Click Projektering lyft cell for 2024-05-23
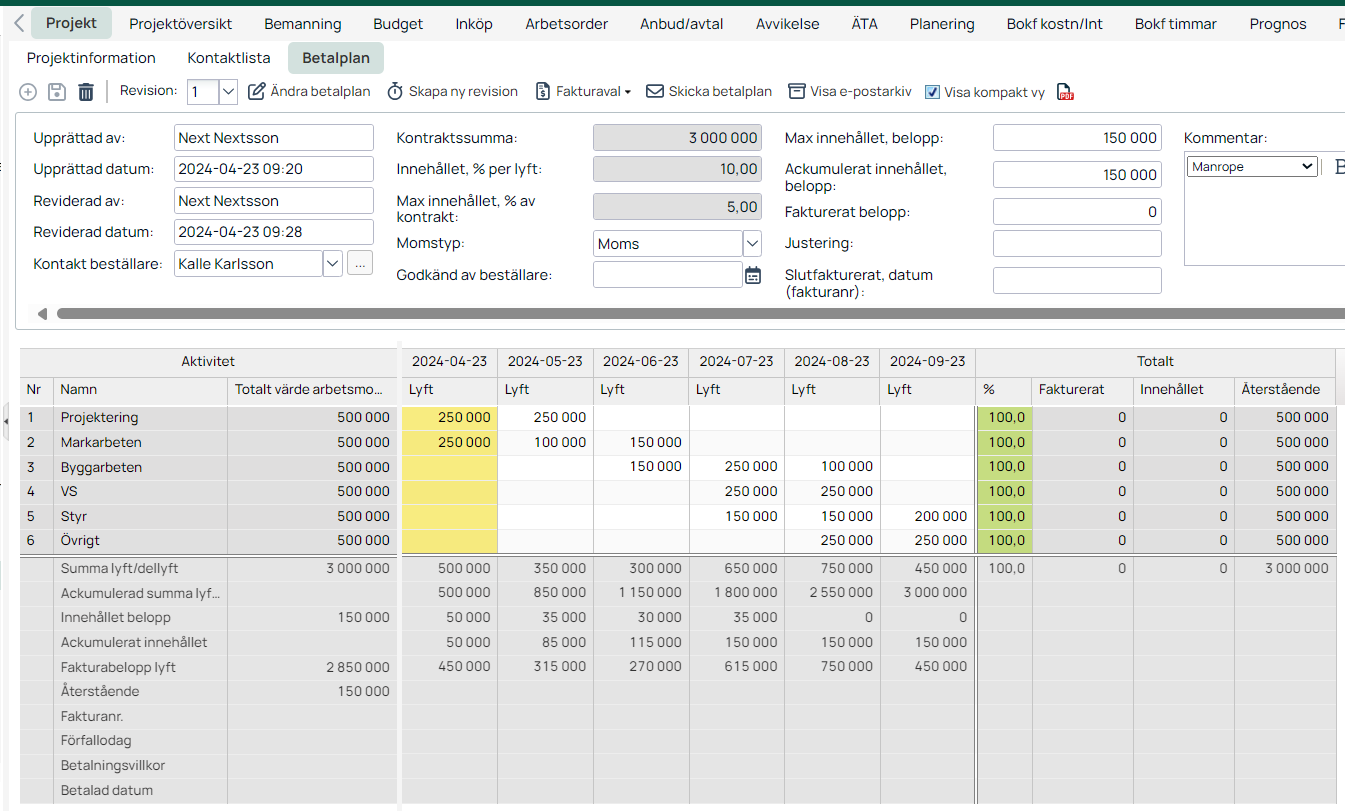 click(x=545, y=417)
